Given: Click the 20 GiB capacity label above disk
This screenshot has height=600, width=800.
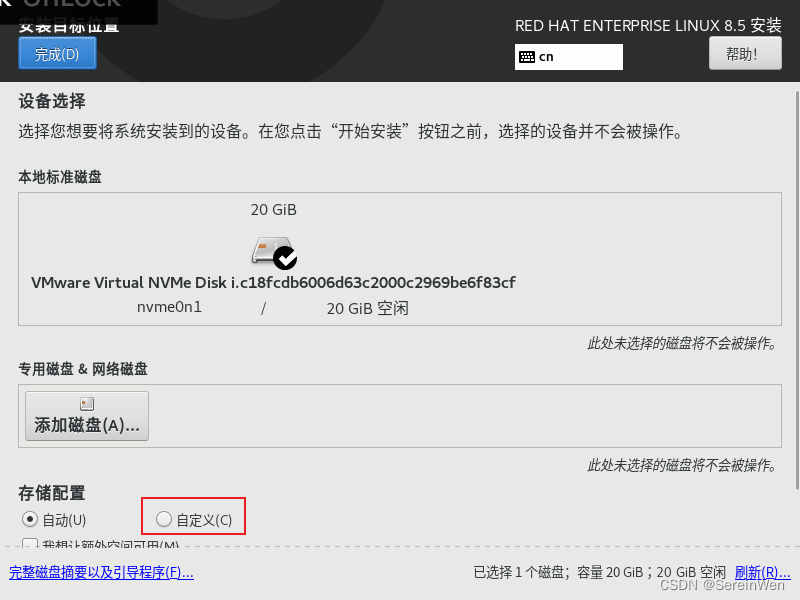Looking at the screenshot, I should [273, 210].
